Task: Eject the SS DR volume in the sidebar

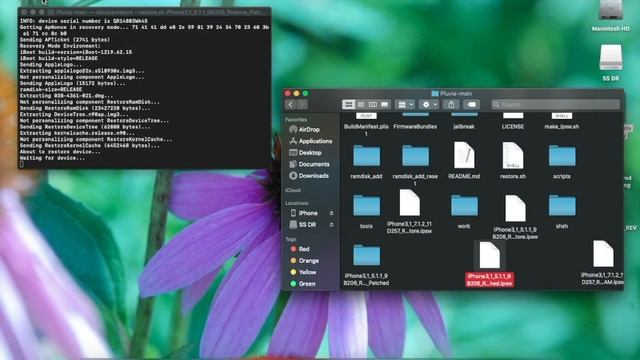Action: [x=331, y=224]
